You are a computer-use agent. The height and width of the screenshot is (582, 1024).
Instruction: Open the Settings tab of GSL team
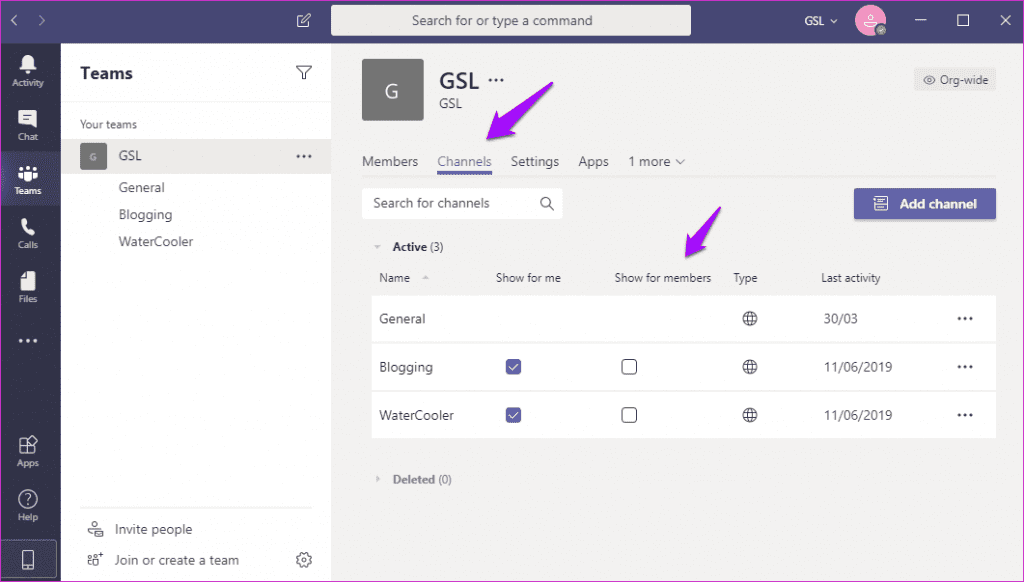click(535, 161)
